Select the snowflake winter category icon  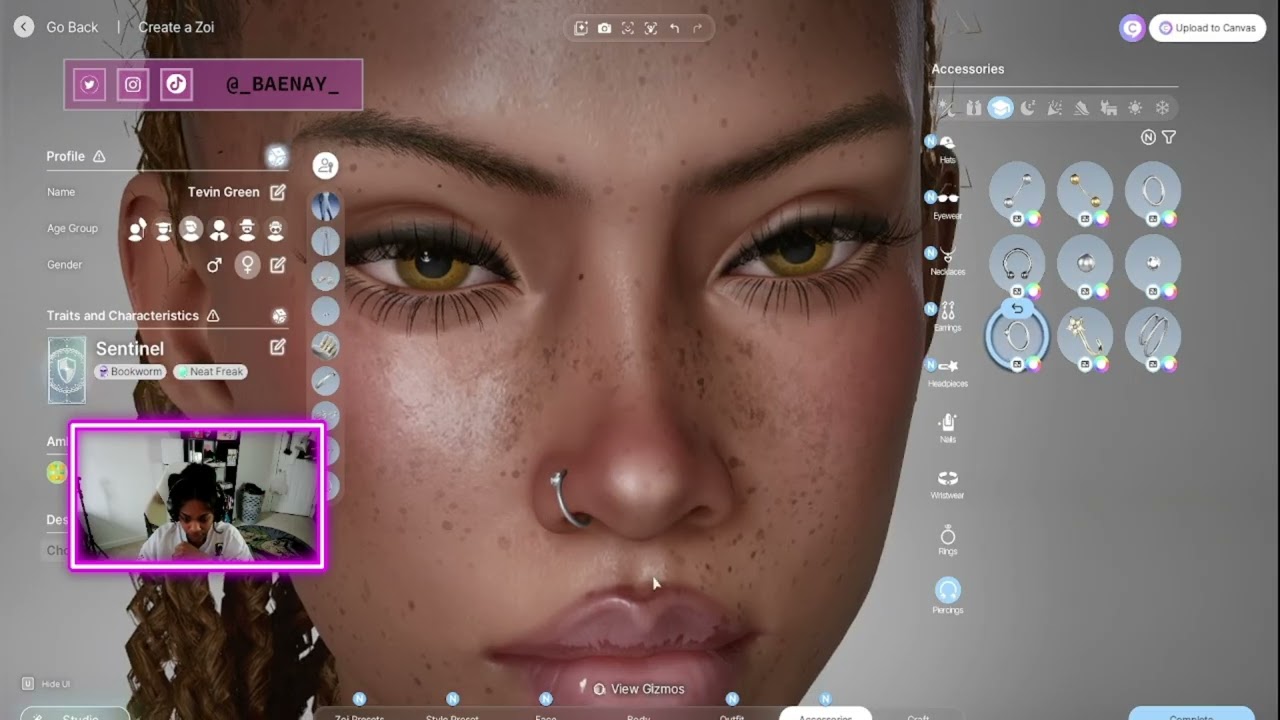click(1162, 108)
